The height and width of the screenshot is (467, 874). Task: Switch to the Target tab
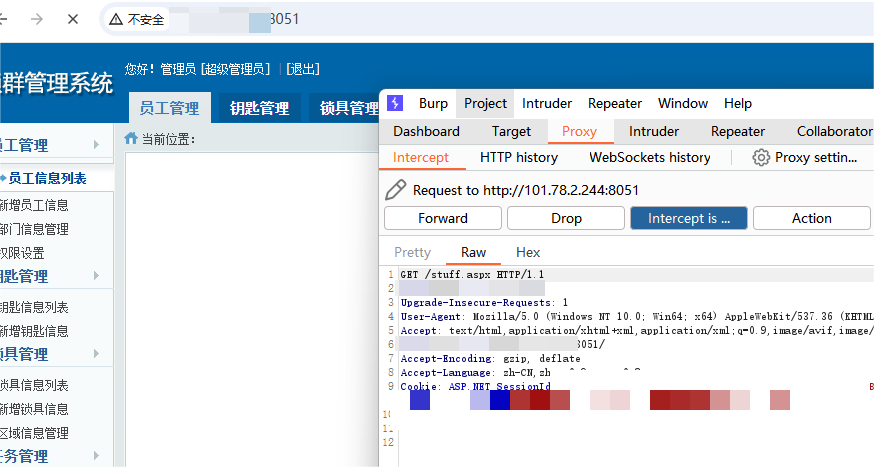(511, 132)
